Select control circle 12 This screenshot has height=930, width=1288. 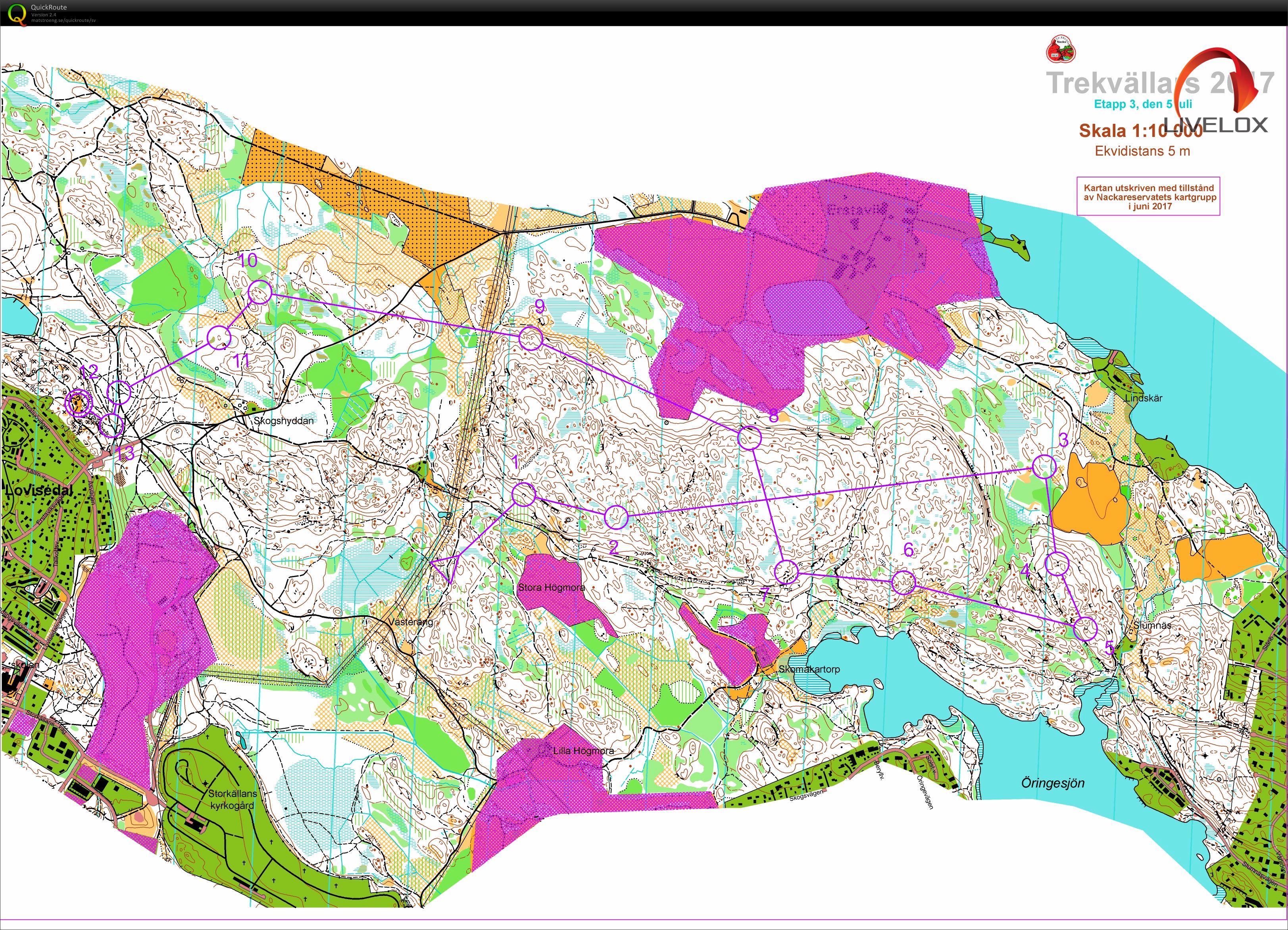[x=119, y=392]
